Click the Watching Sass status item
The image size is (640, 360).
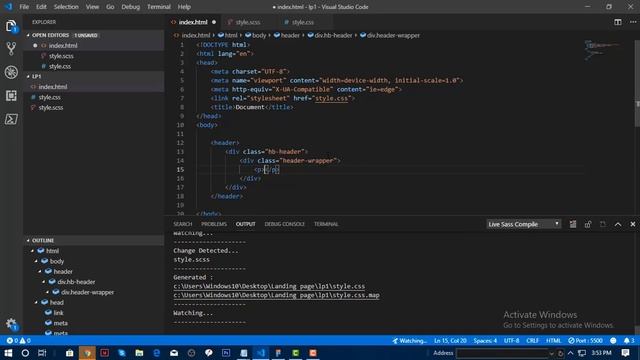point(409,340)
